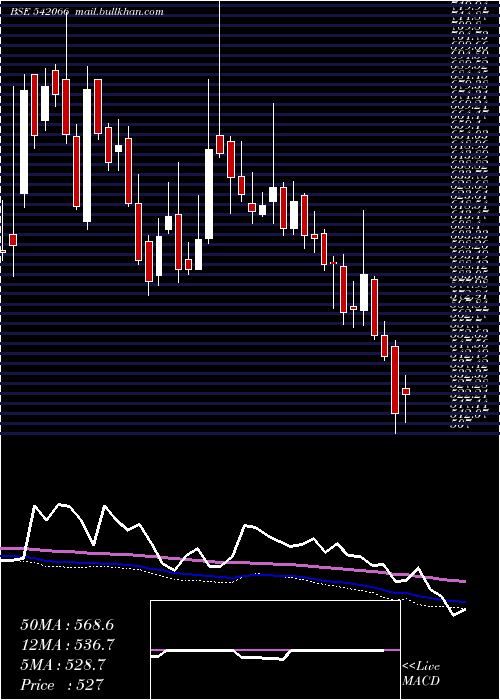The image size is (500, 700).
Task: Click the mail.bullkhan.com watermark text
Action: pos(119,12)
